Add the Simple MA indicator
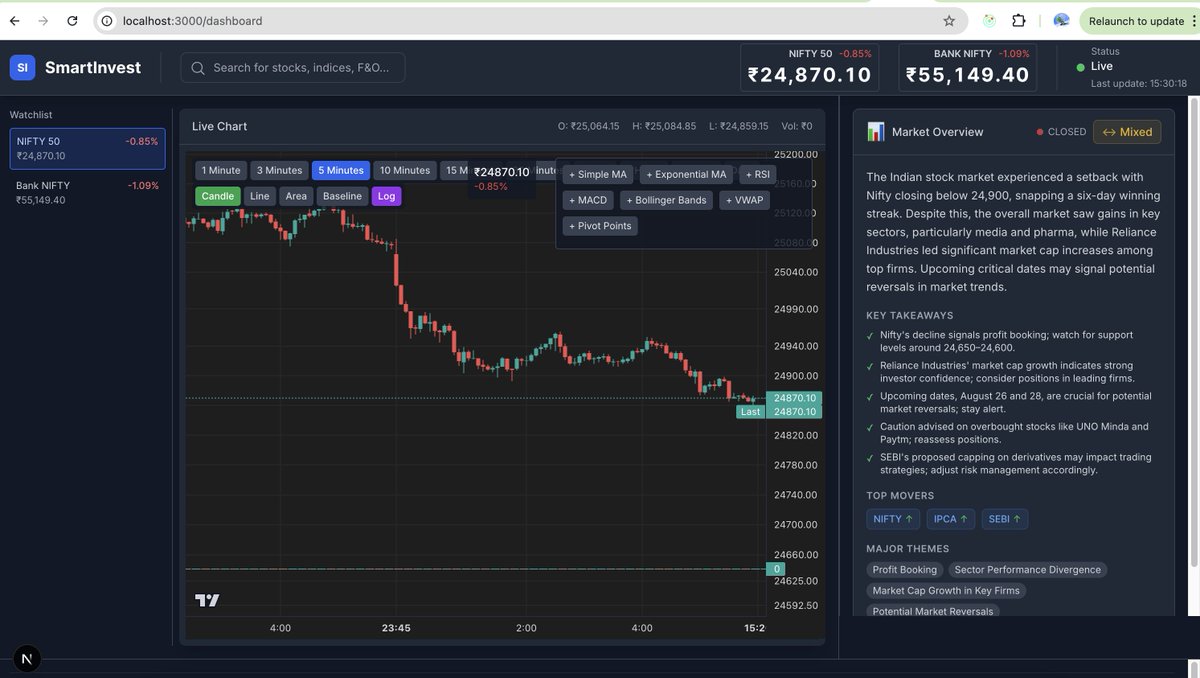This screenshot has width=1200, height=678. pyautogui.click(x=598, y=174)
